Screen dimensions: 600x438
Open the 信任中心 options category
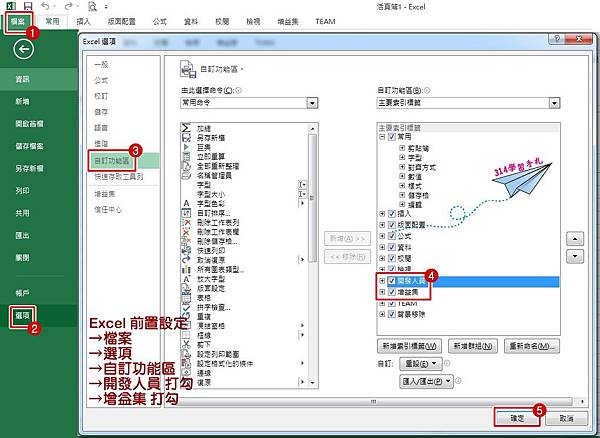coord(108,210)
